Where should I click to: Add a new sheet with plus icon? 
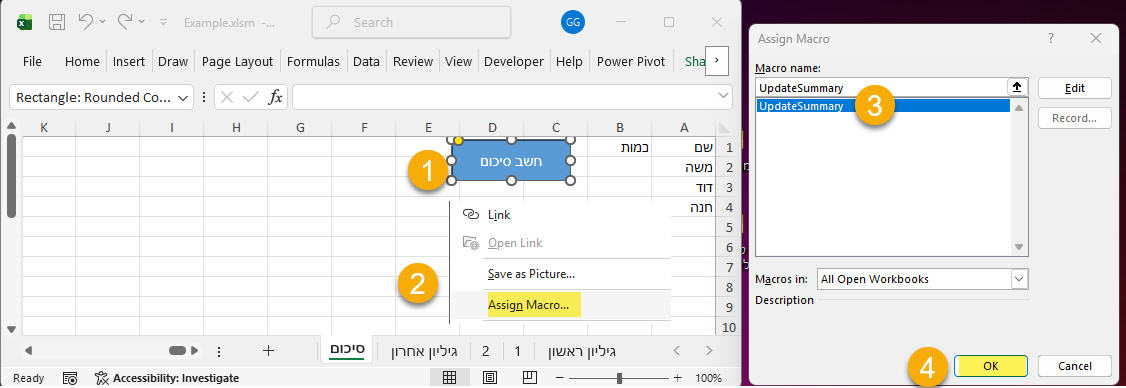[269, 351]
